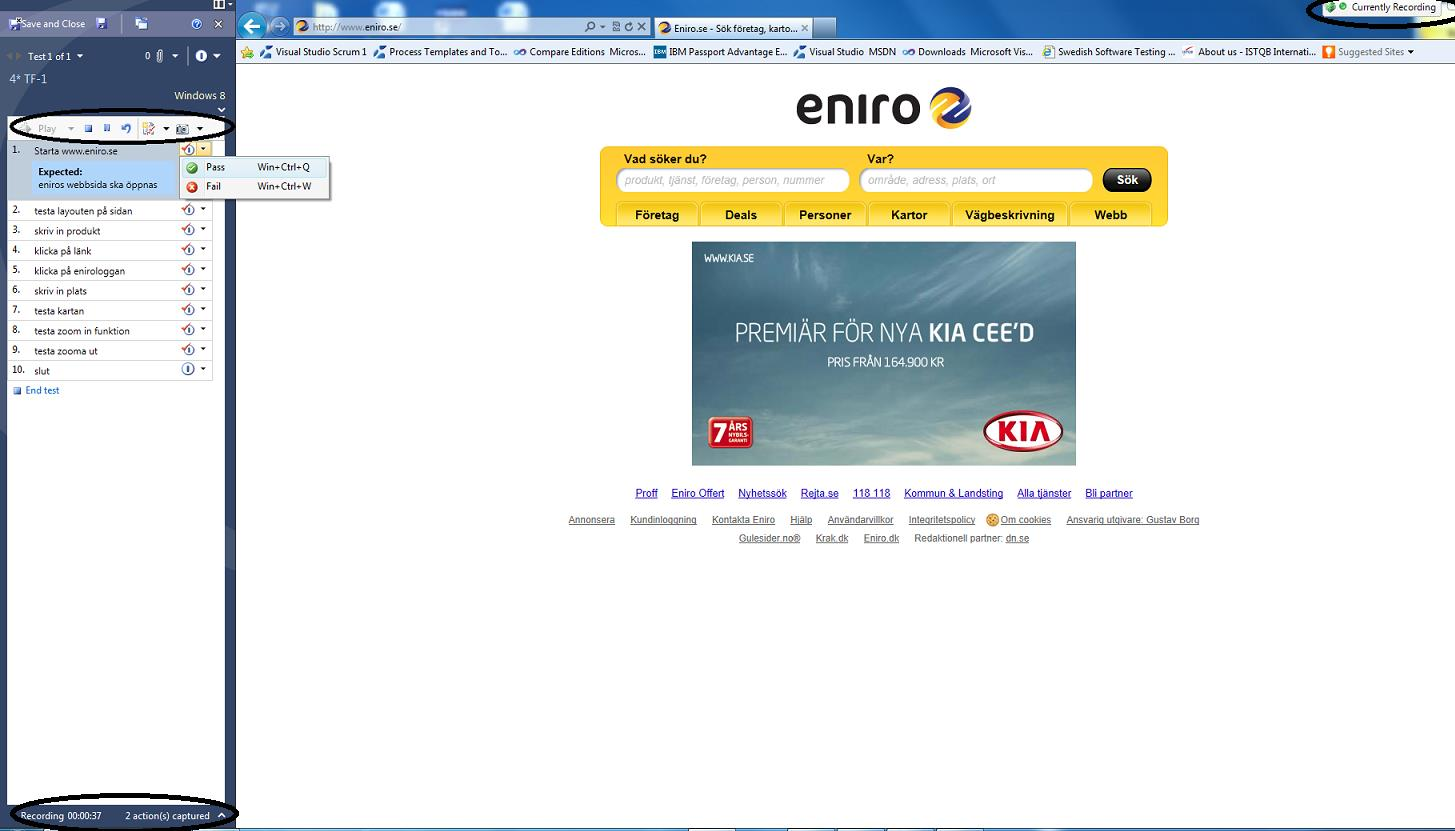This screenshot has width=1455, height=831.
Task: Click the Sök button
Action: point(1127,180)
